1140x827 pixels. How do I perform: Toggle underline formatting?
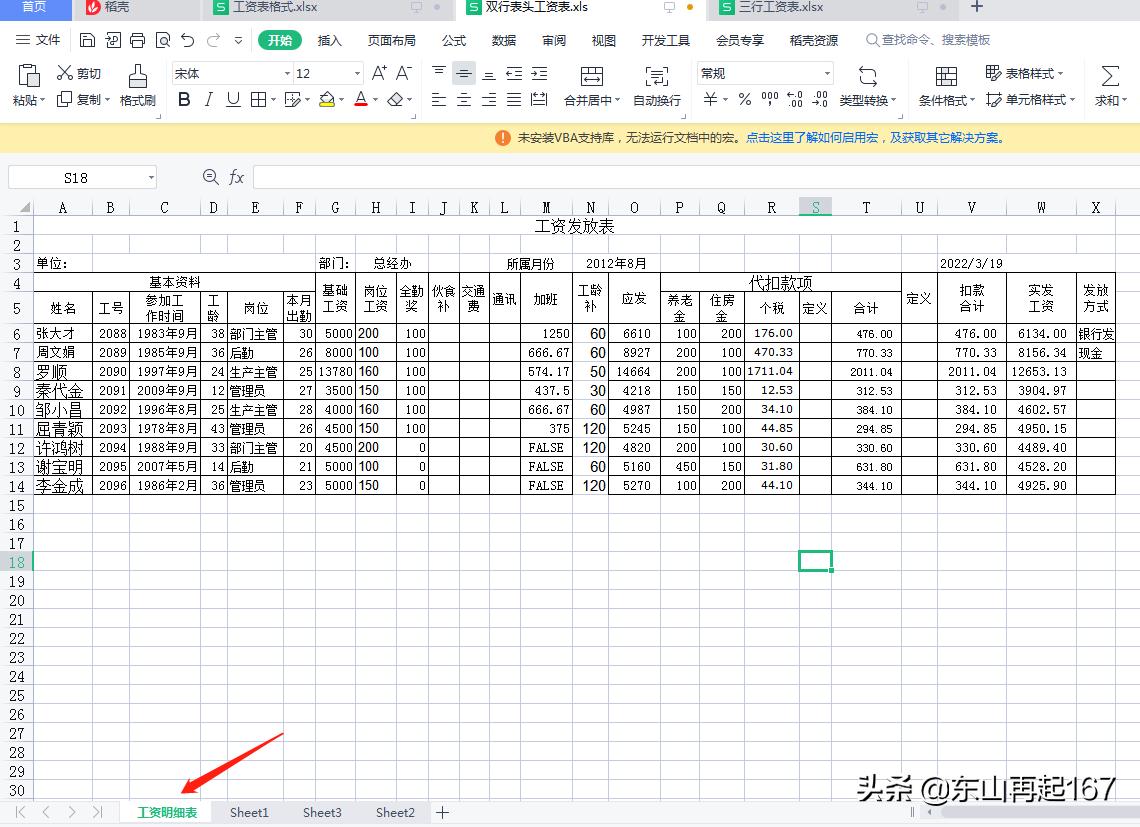coord(232,99)
